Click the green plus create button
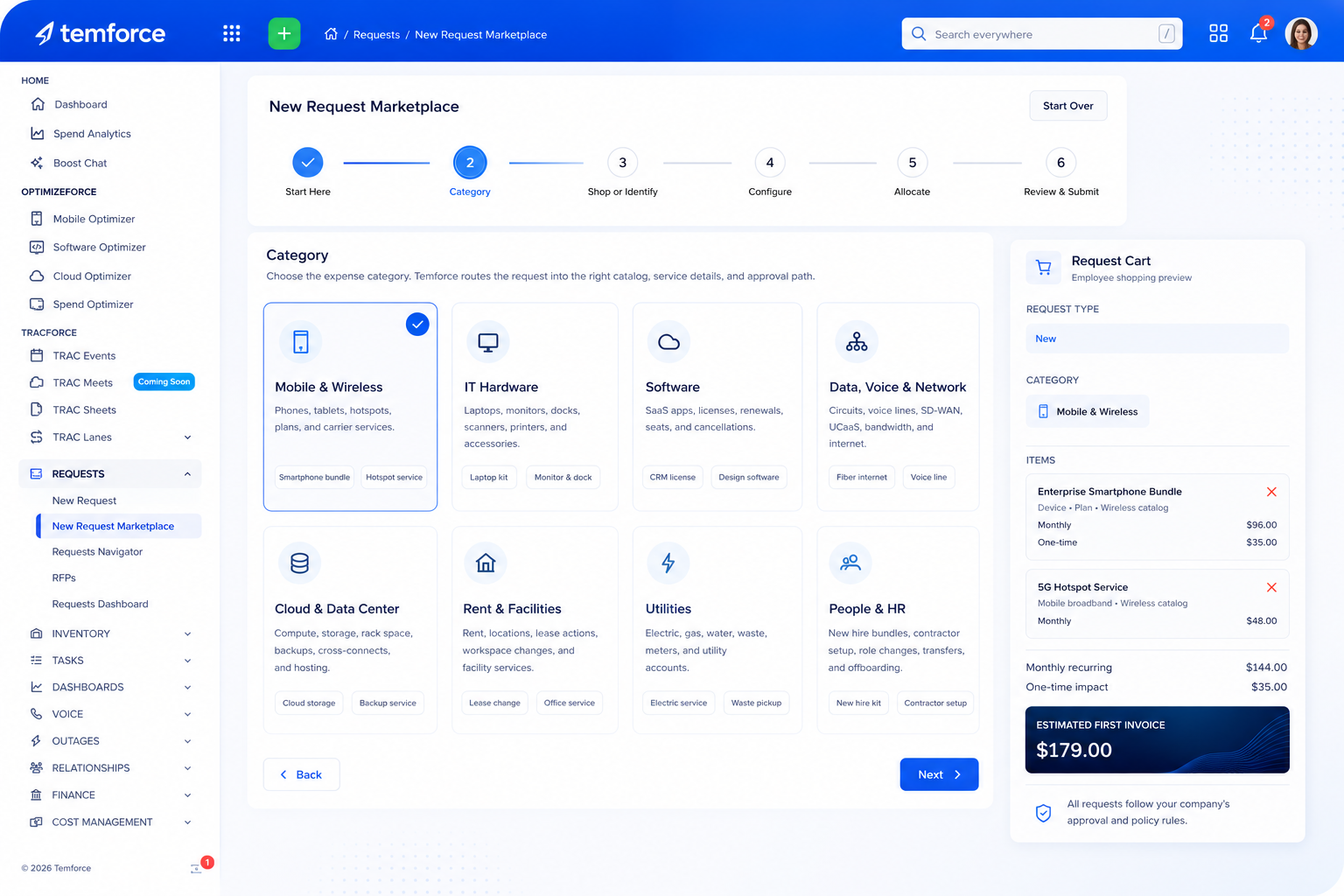This screenshot has height=896, width=1344. pyautogui.click(x=284, y=34)
